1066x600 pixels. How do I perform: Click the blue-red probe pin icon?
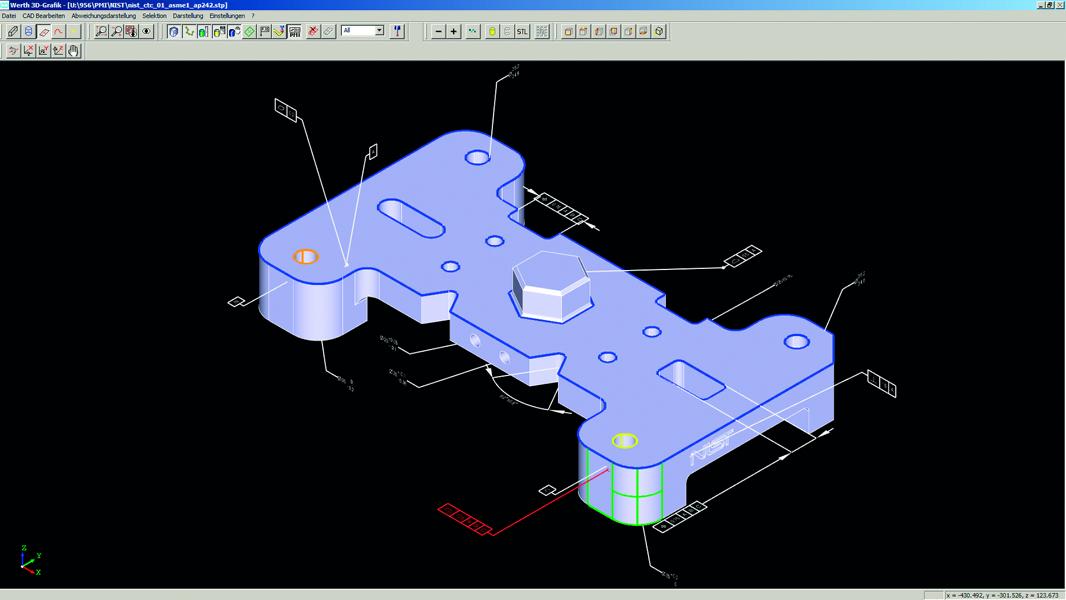pos(398,31)
